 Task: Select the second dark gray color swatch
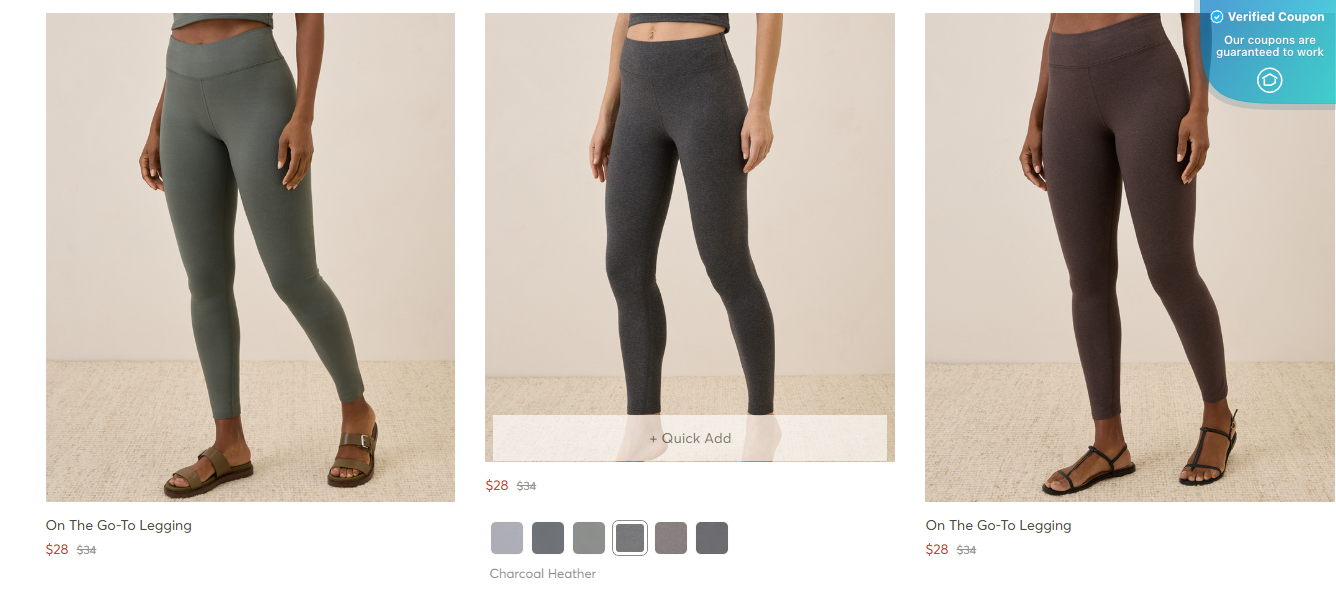[x=548, y=537]
